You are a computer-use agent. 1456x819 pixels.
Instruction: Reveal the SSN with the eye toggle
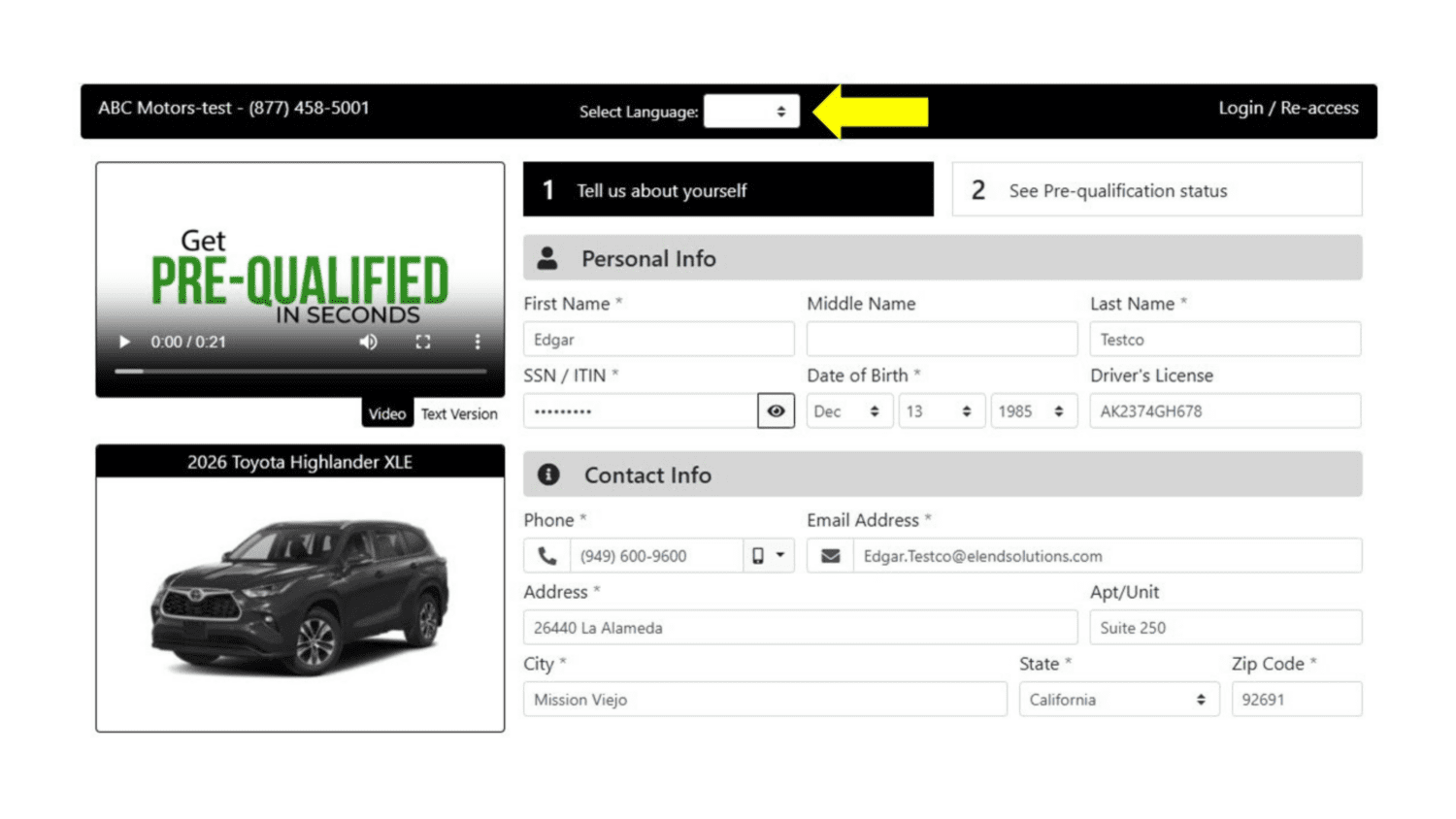776,410
